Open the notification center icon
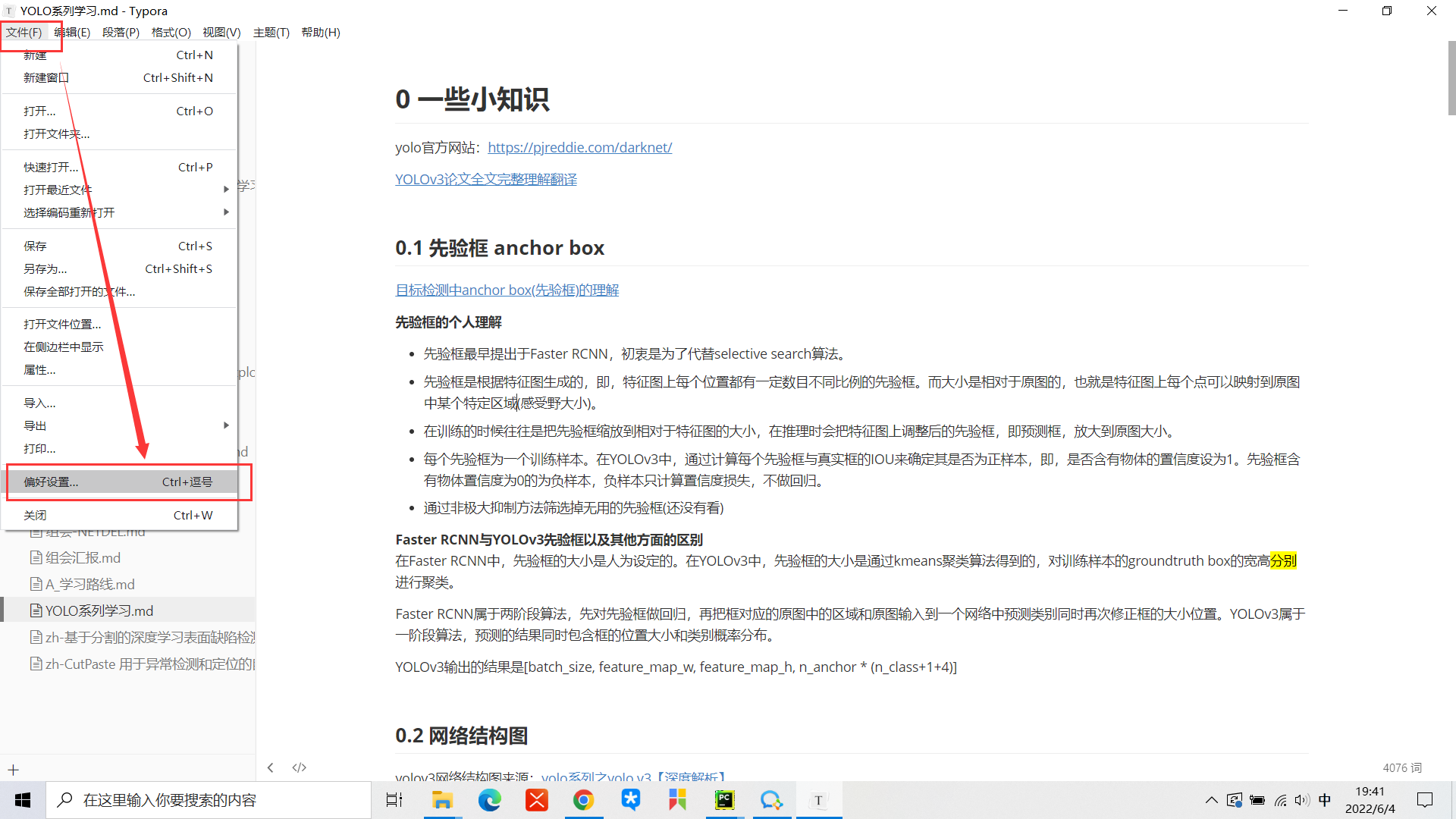This screenshot has width=1456, height=819. coord(1425,800)
